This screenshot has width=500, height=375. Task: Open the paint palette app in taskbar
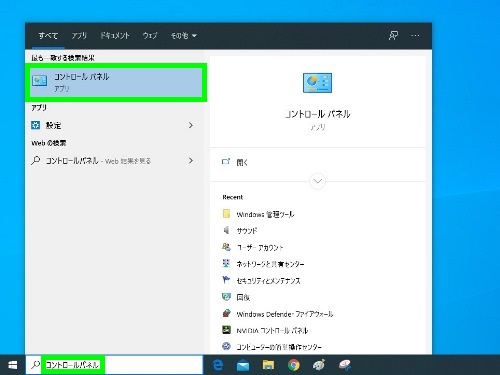tap(319, 365)
